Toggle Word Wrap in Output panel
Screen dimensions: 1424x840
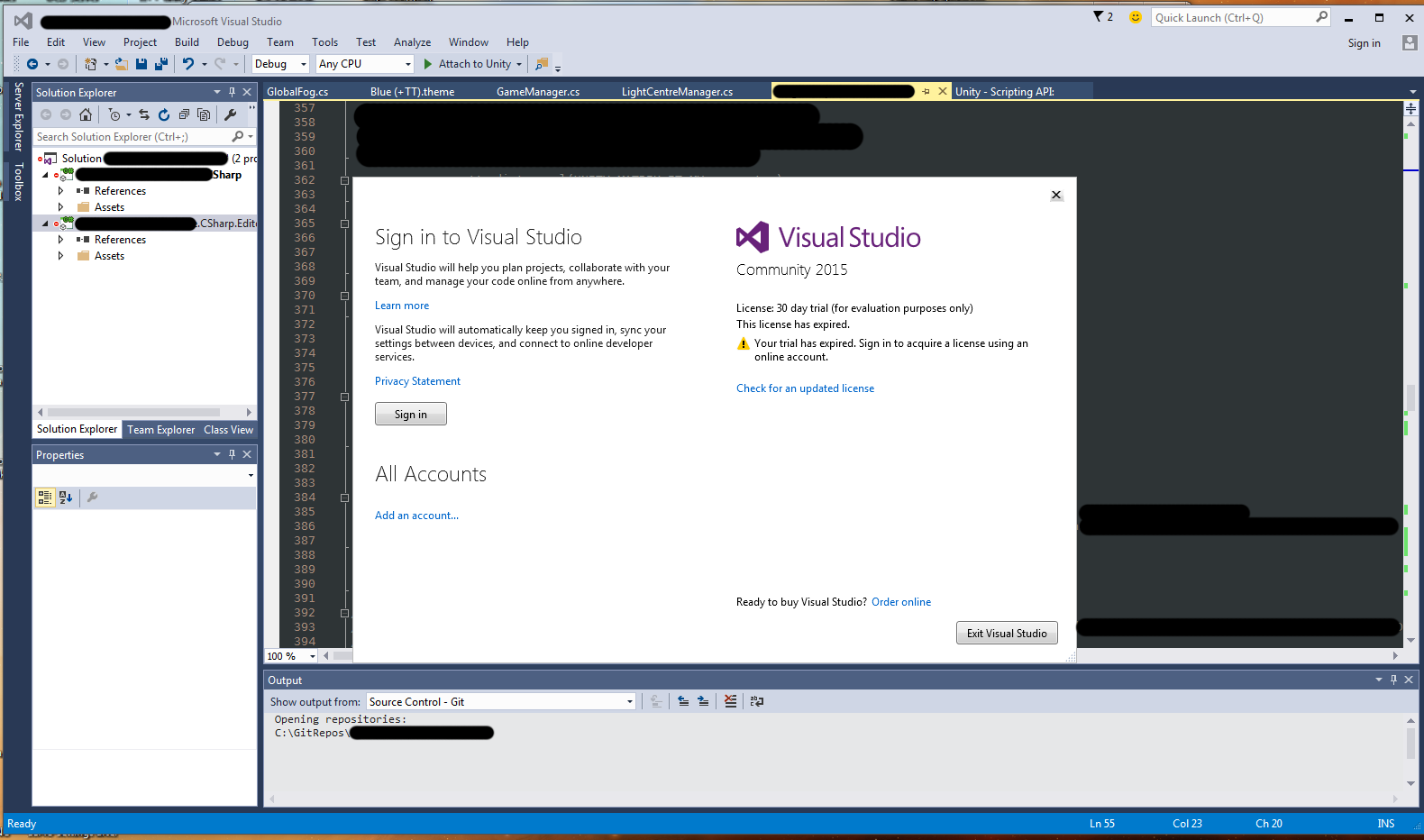point(757,701)
